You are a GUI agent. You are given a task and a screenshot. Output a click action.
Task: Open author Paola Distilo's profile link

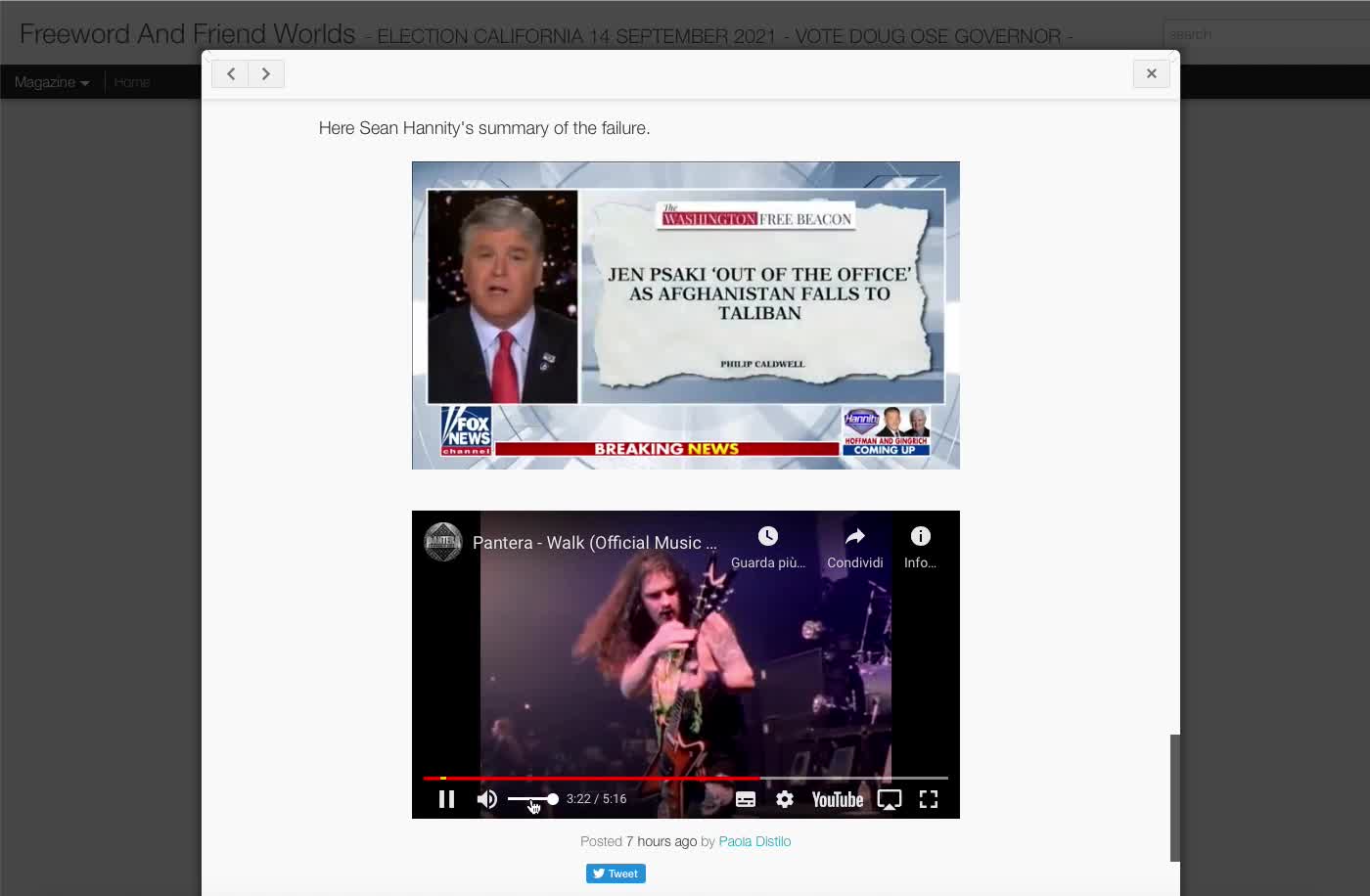pos(754,841)
